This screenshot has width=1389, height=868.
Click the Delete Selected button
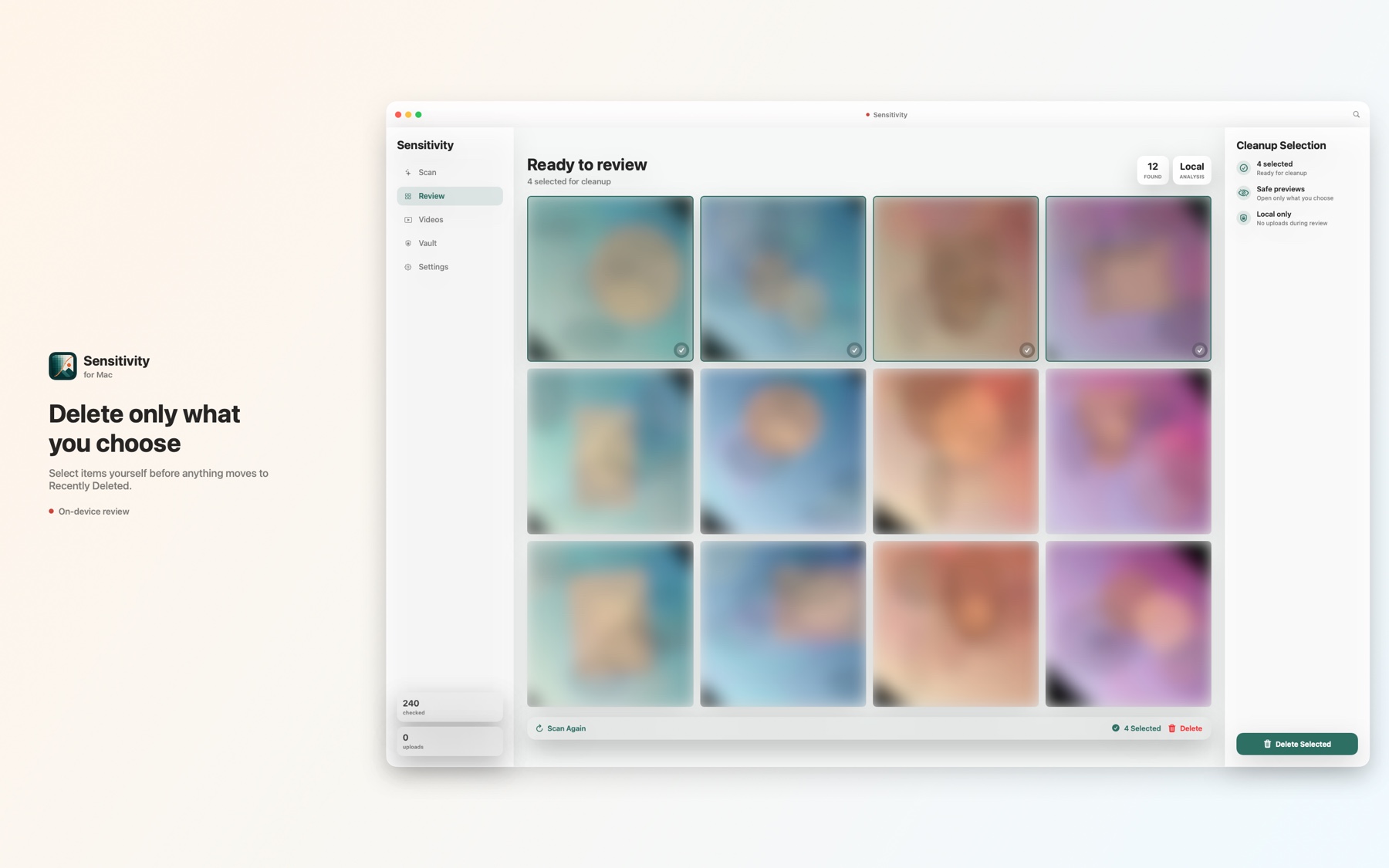point(1296,744)
